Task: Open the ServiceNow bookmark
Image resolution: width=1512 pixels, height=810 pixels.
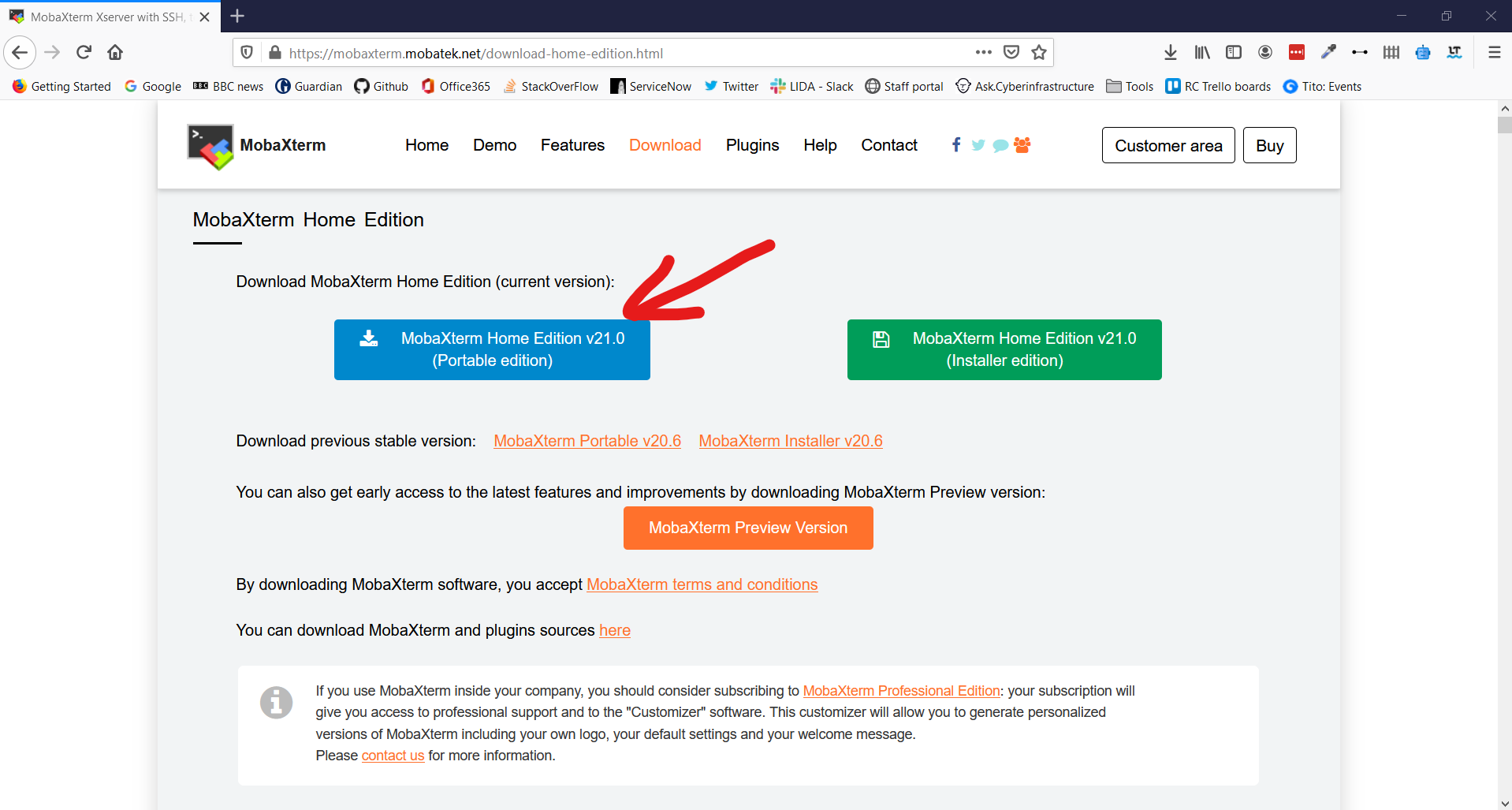Action: (x=650, y=87)
